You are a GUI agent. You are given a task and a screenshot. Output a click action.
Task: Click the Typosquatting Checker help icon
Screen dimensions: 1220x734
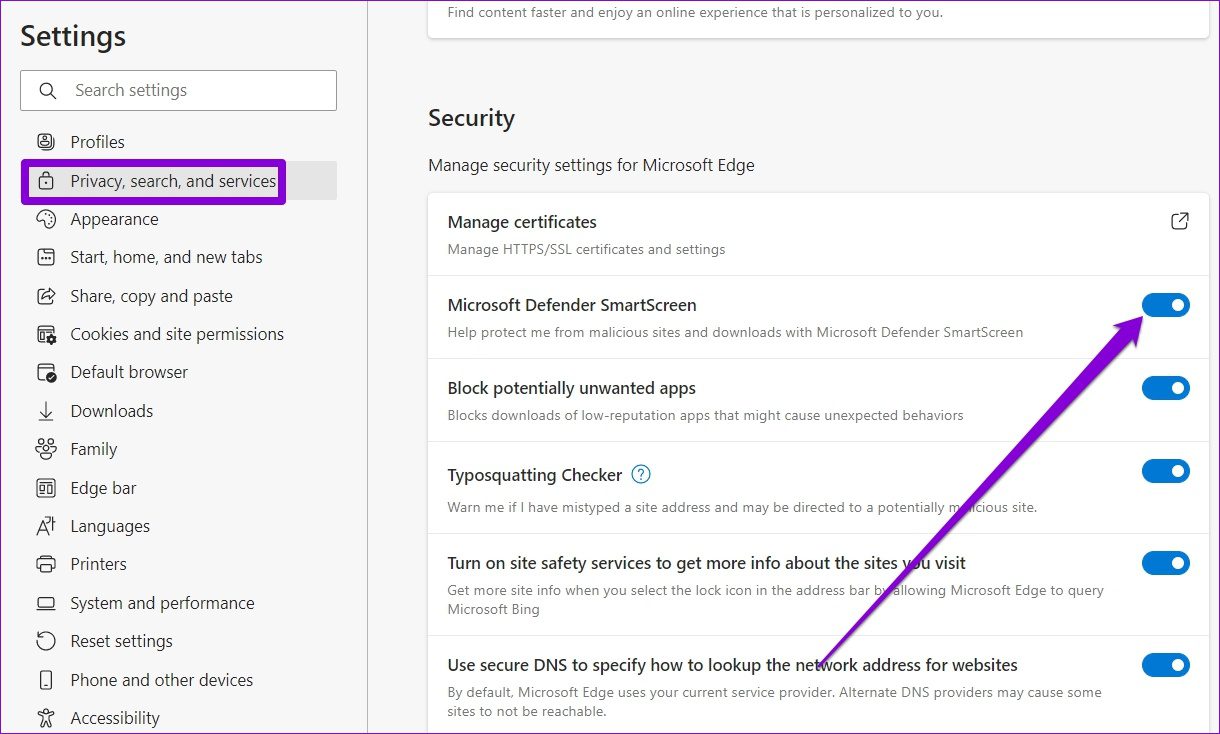click(642, 475)
